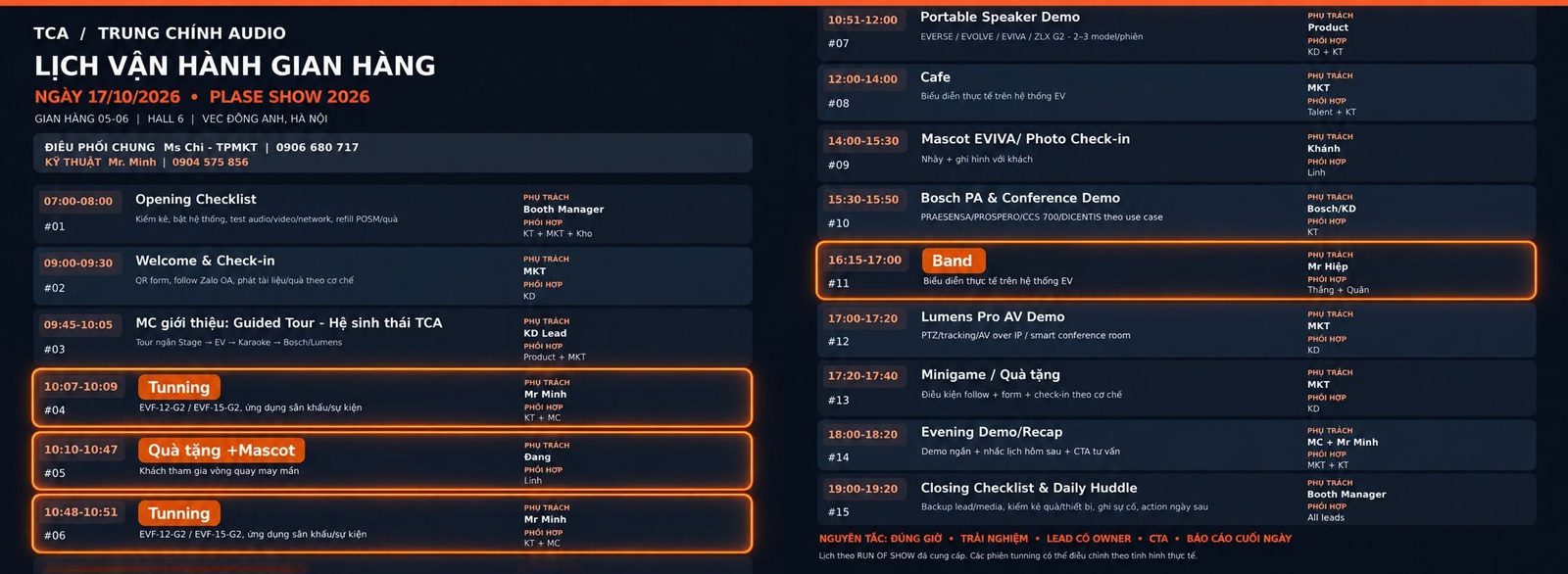
Task: Click the time slot '16:15-17:00'
Action: tap(864, 260)
